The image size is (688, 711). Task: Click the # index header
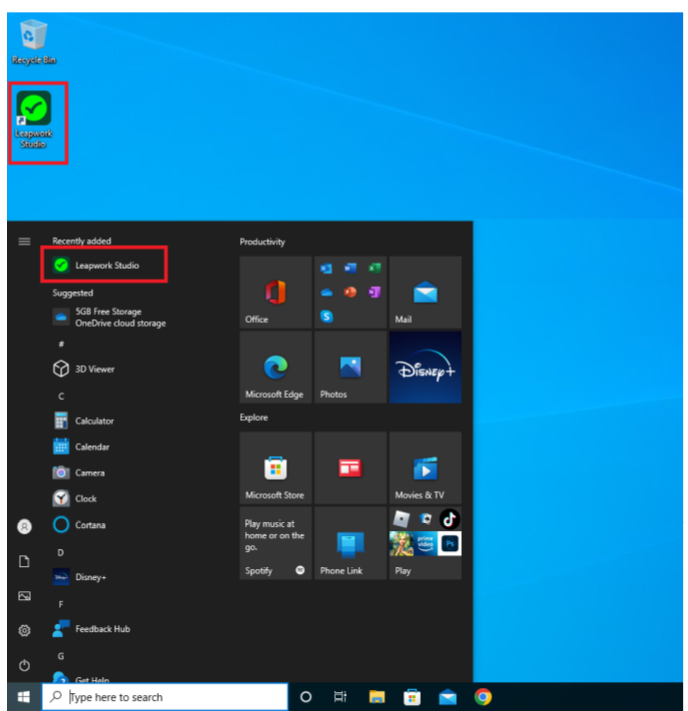[x=61, y=344]
